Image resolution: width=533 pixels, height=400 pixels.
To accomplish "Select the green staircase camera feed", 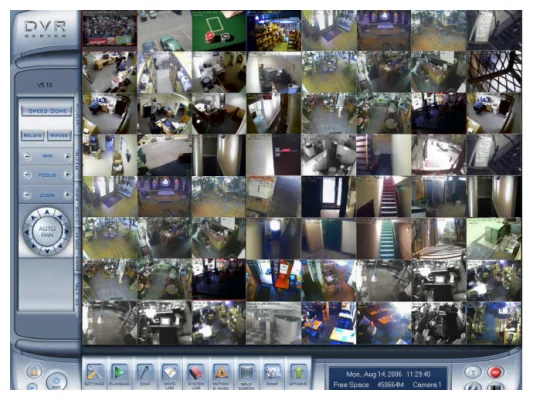I will click(384, 238).
